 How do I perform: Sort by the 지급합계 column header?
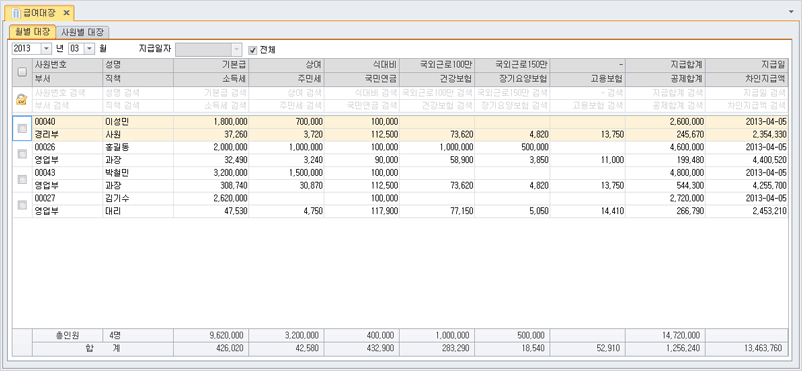pyautogui.click(x=665, y=65)
